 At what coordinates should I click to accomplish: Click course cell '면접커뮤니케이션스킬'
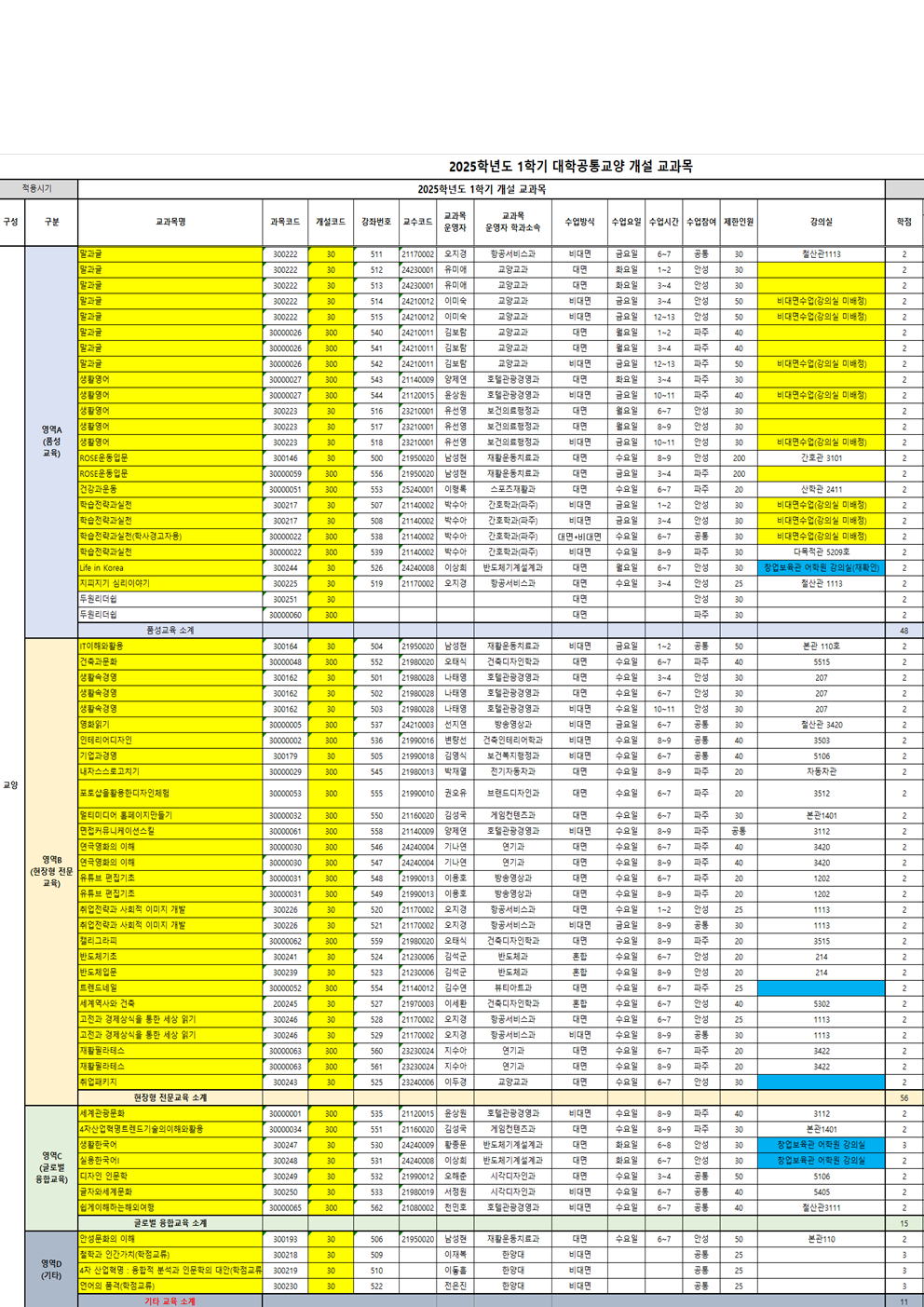(x=170, y=831)
